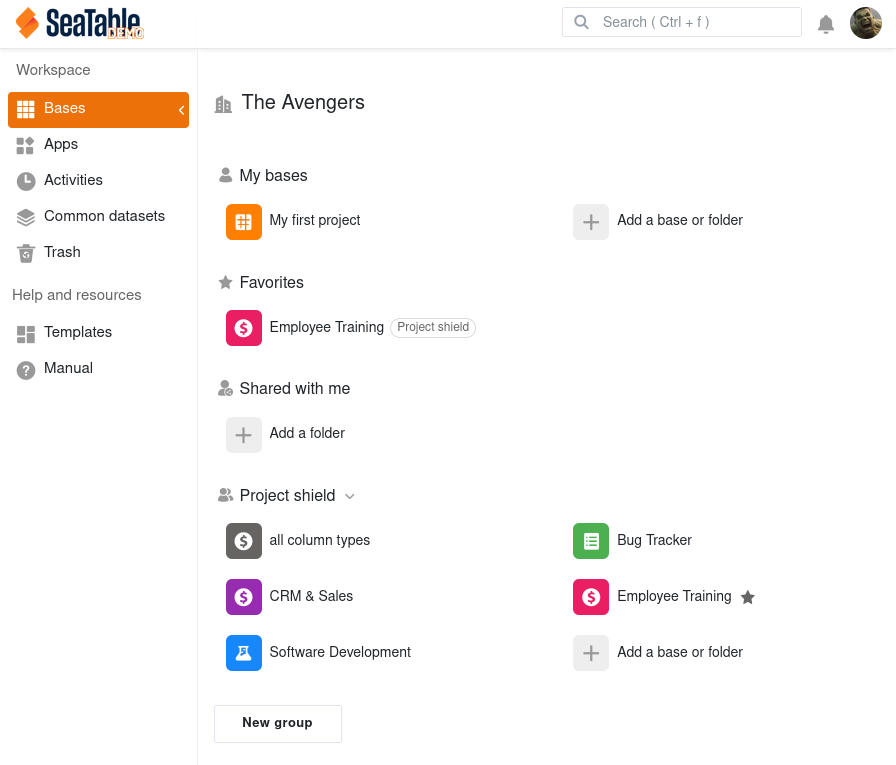Viewport: 896px width, 765px height.
Task: Open the My first project base
Action: (316, 220)
